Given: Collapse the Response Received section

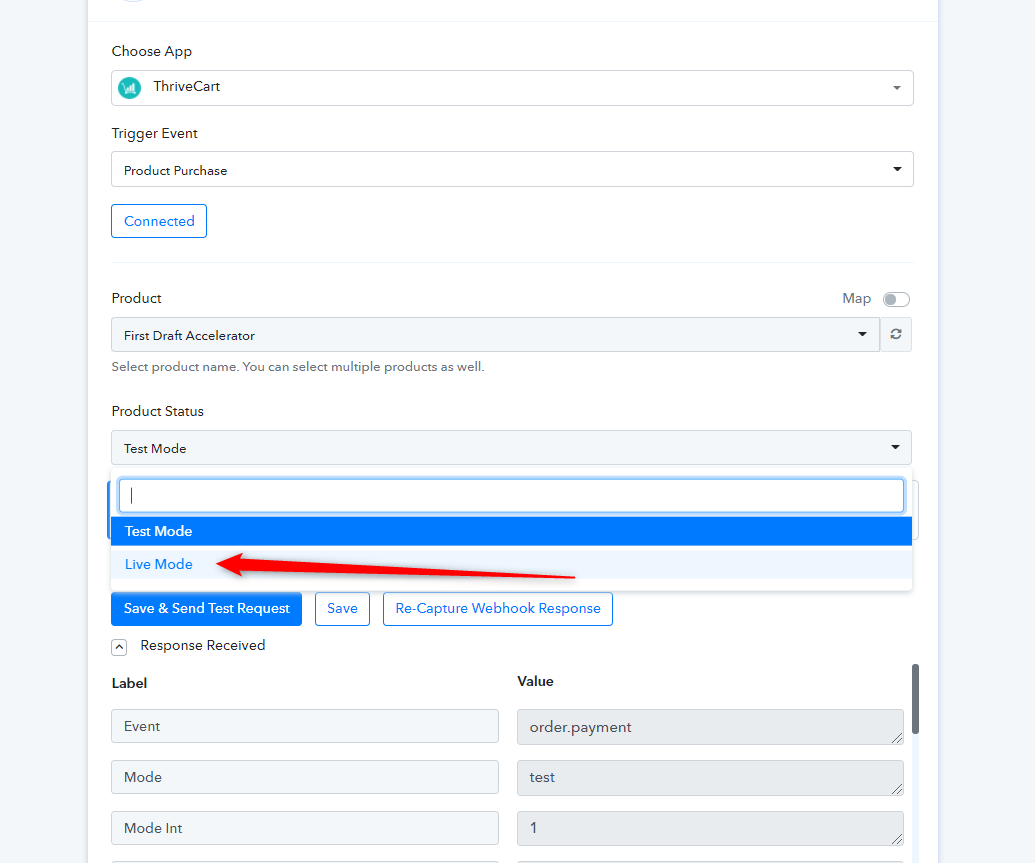Looking at the screenshot, I should coord(119,647).
